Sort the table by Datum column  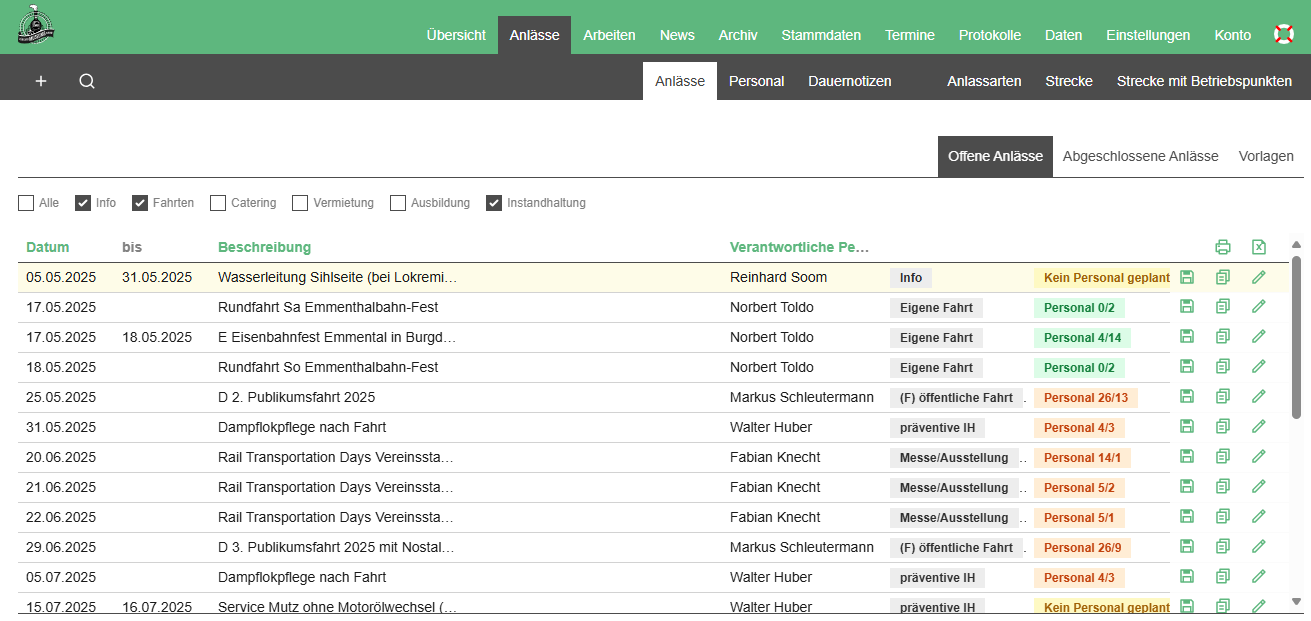(48, 247)
